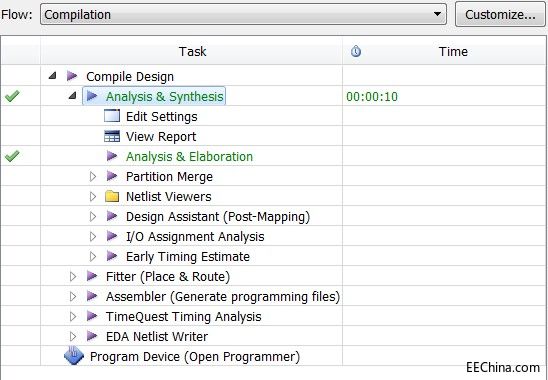Select TimeQuest Timing Analysis text
The width and height of the screenshot is (548, 380).
[x=183, y=317]
